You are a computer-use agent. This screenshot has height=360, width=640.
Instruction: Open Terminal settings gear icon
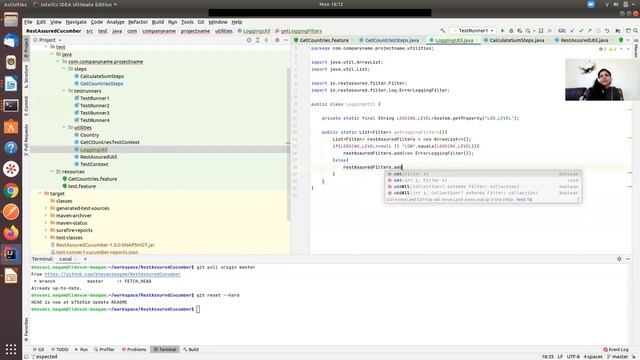tap(619, 259)
